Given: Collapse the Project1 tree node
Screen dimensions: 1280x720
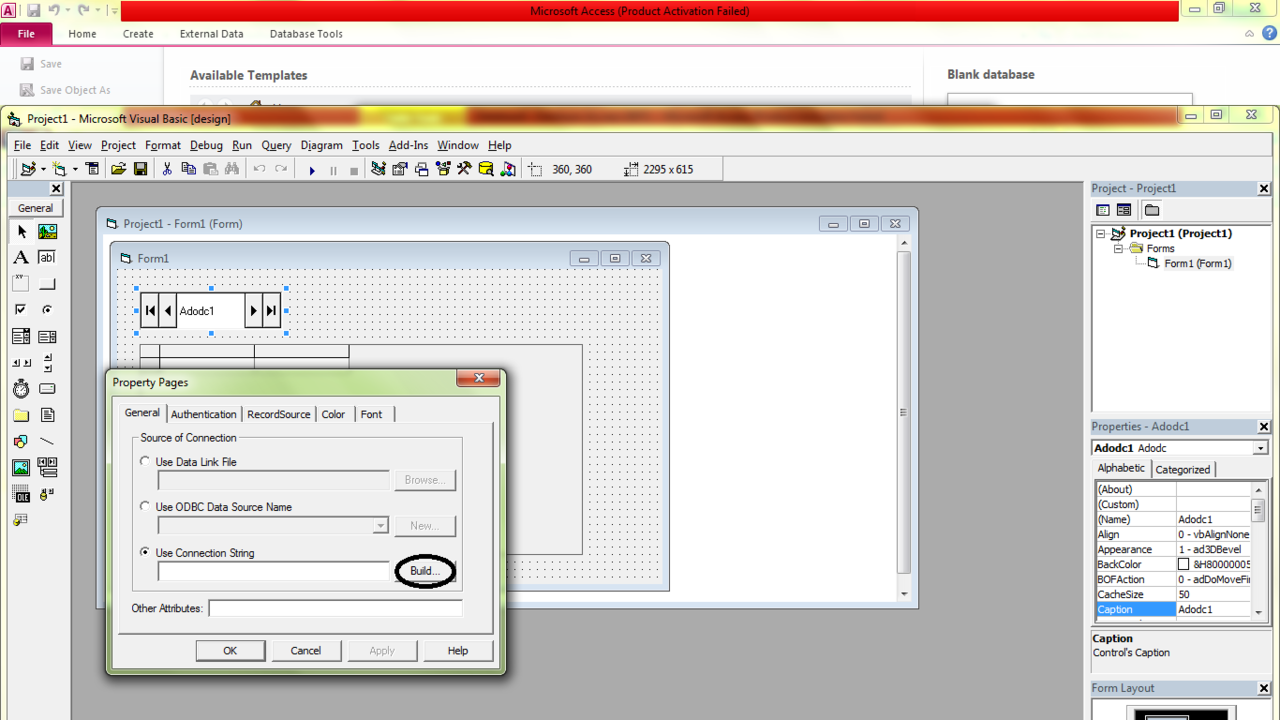Looking at the screenshot, I should coord(1100,233).
